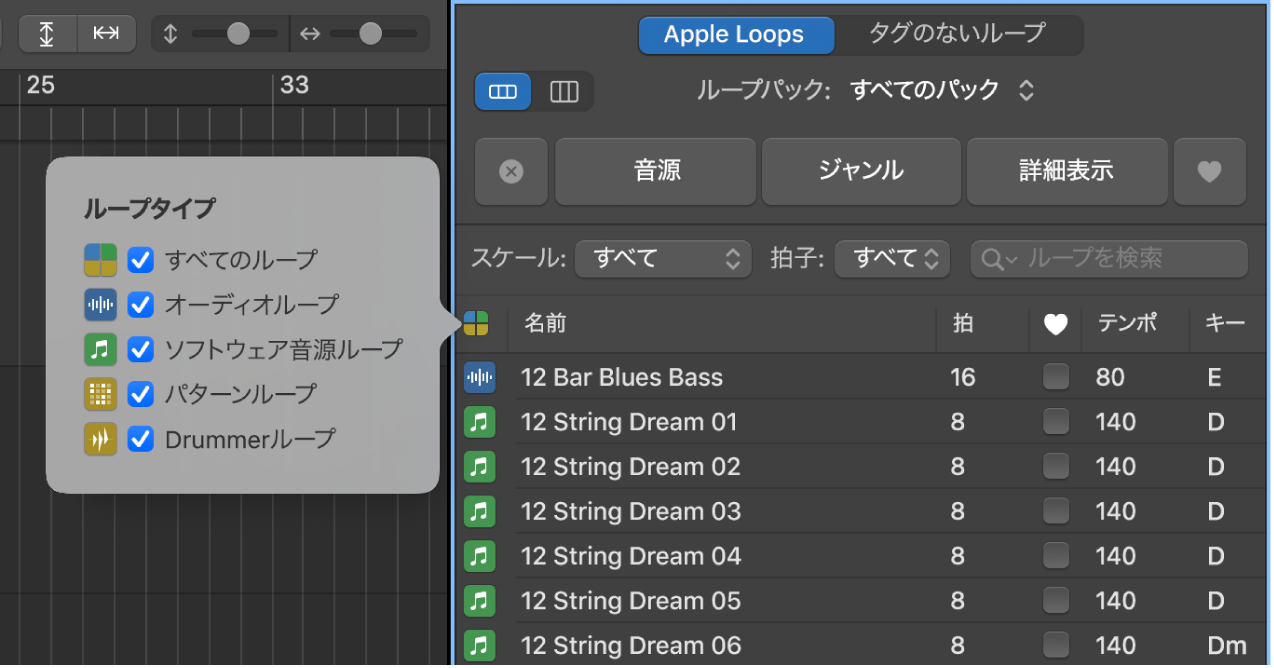Viewport: 1274px width, 668px height.
Task: Click key Dm of 12 String Dream 06
Action: coord(1227,646)
